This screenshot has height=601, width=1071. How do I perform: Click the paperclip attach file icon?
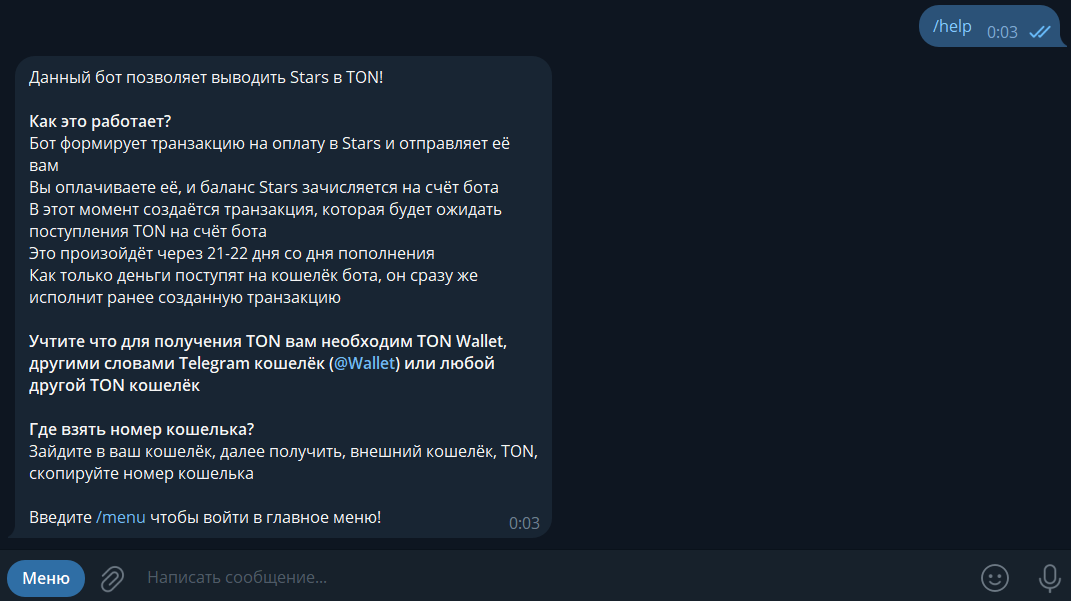click(x=112, y=578)
